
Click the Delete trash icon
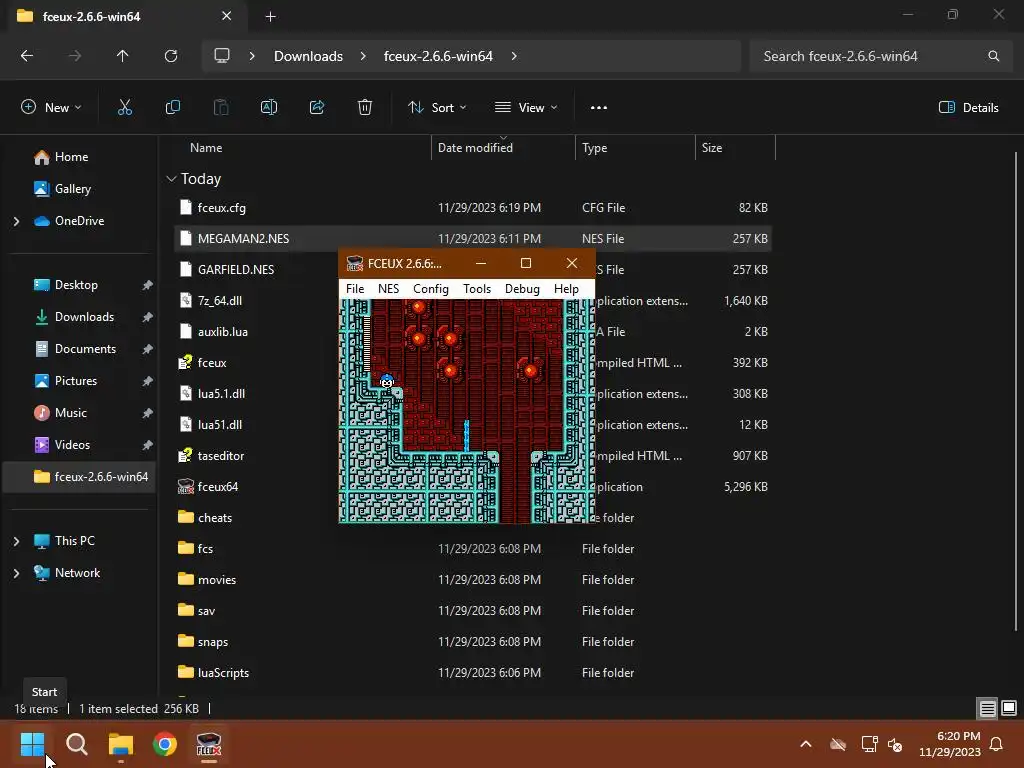coord(365,108)
